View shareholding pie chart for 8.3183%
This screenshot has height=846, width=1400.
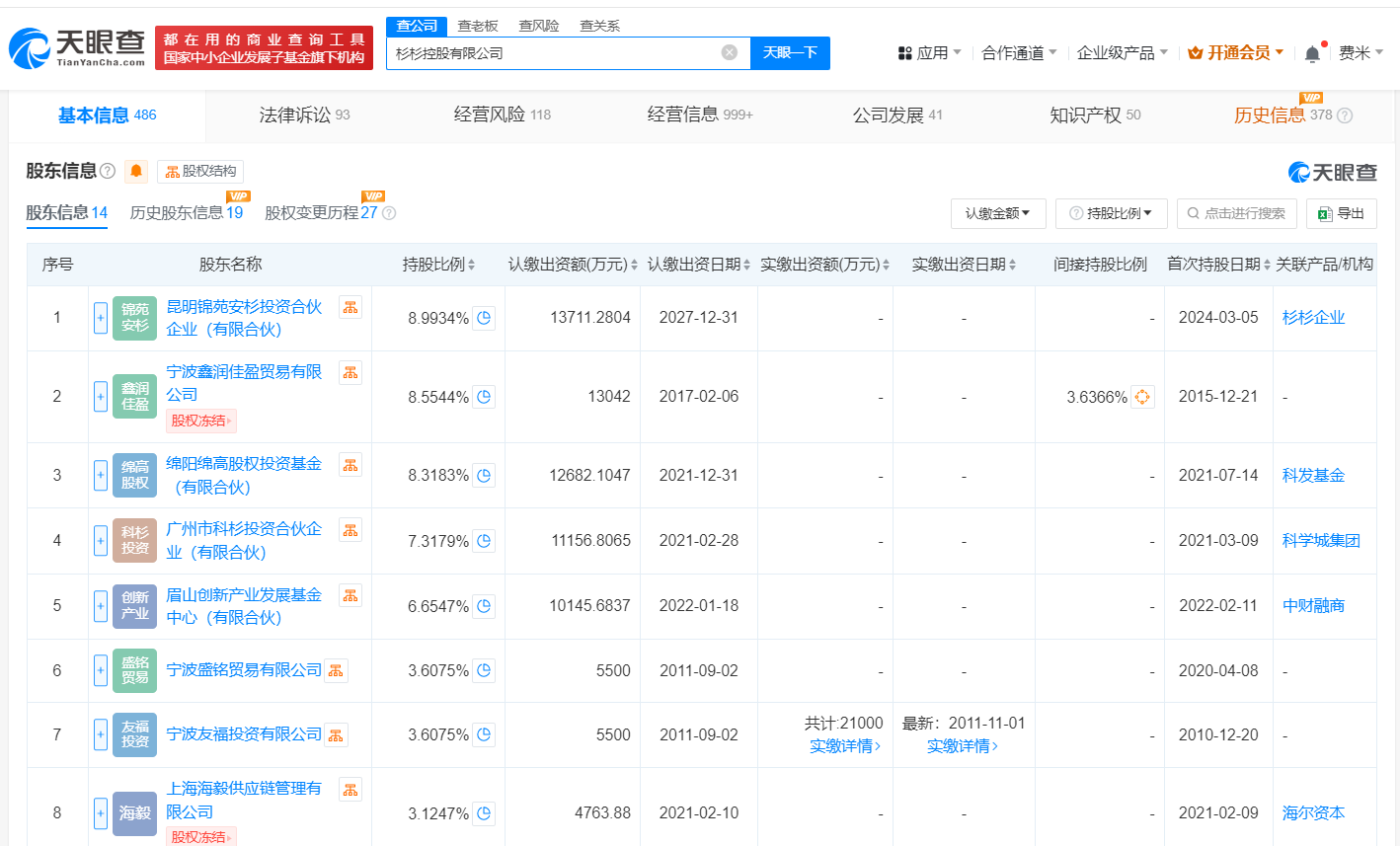484,476
